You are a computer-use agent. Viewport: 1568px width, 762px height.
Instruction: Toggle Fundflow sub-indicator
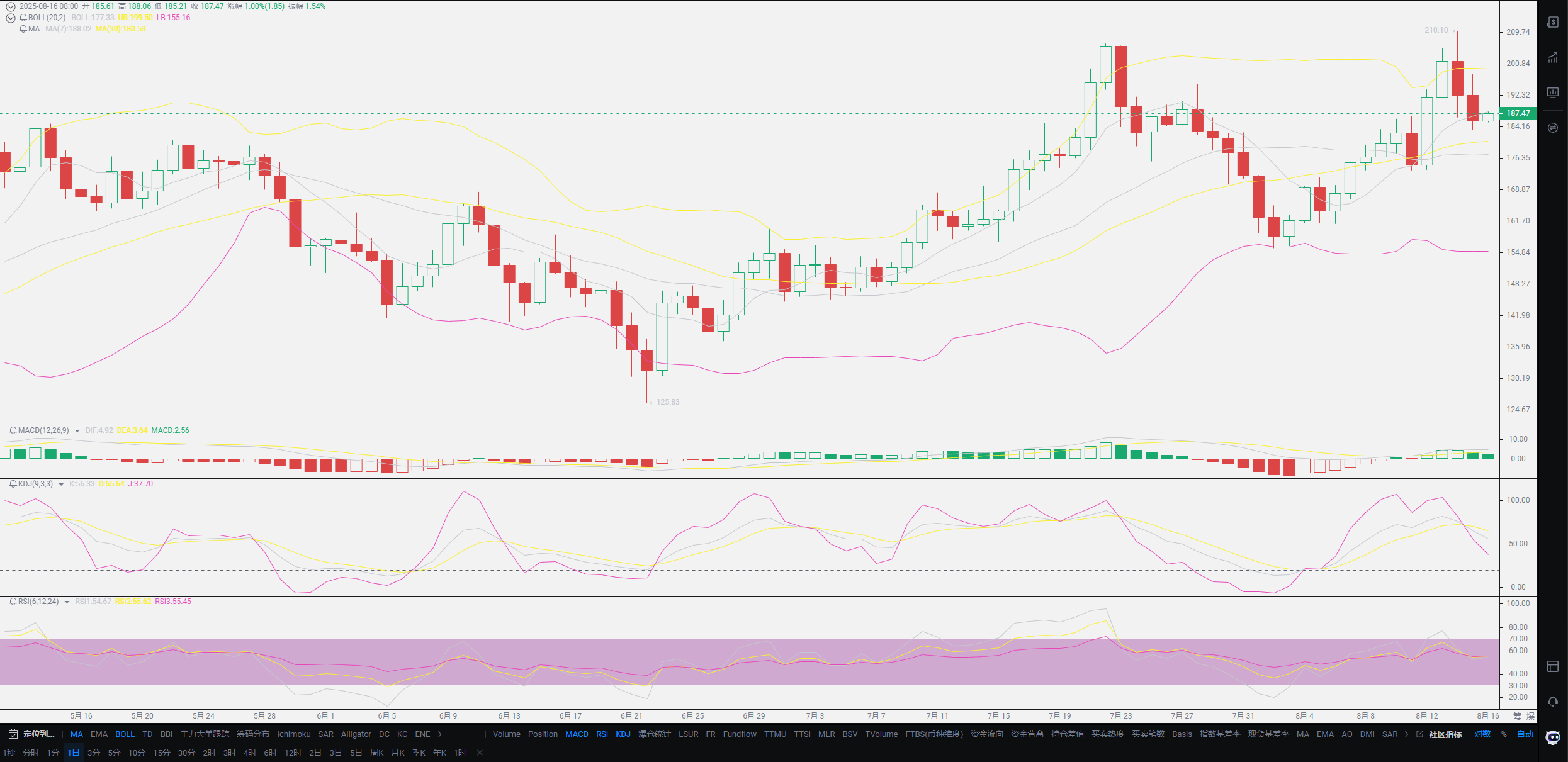(740, 734)
